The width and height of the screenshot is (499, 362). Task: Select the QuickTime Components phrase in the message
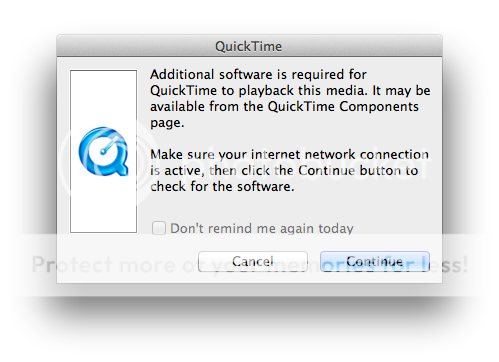(x=343, y=107)
